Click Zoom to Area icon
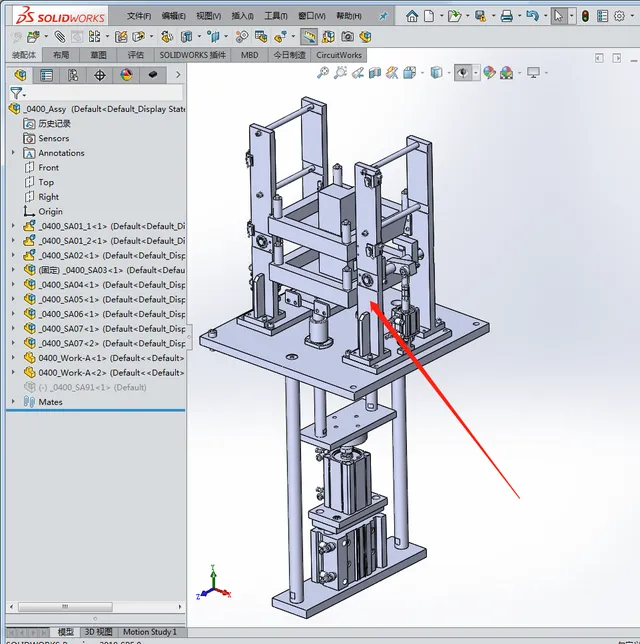The image size is (640, 644). (x=340, y=73)
